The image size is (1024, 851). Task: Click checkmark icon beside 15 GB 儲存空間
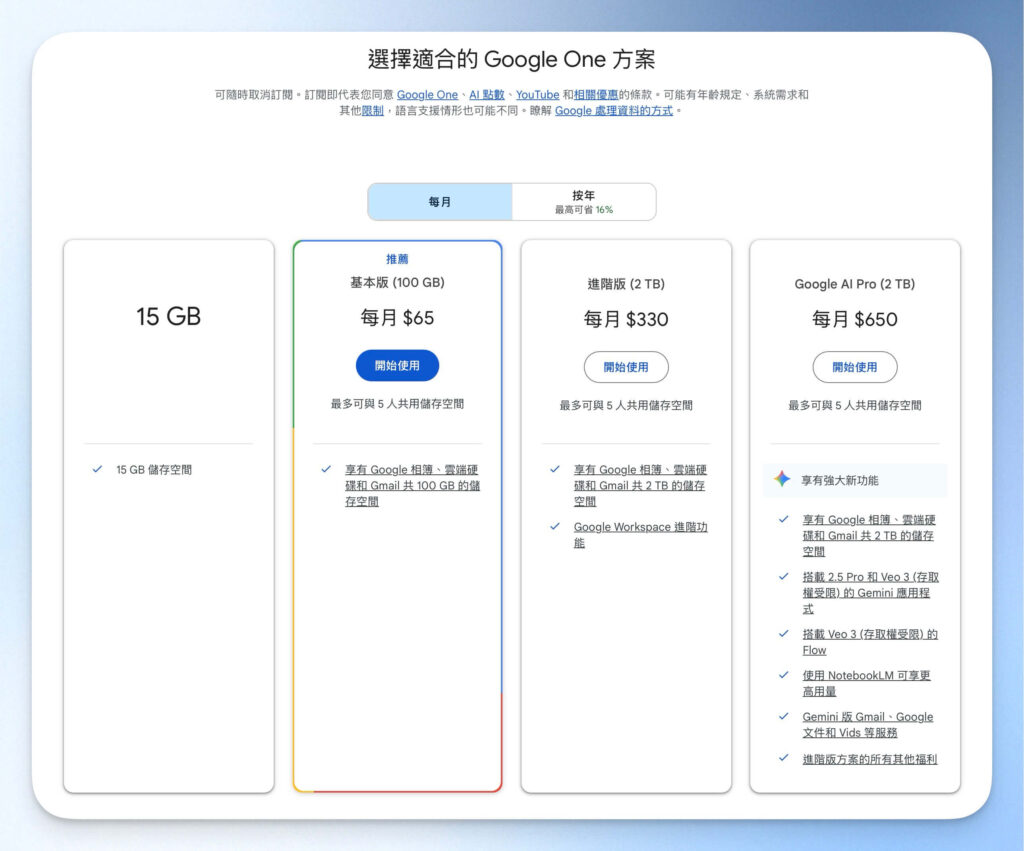click(97, 469)
